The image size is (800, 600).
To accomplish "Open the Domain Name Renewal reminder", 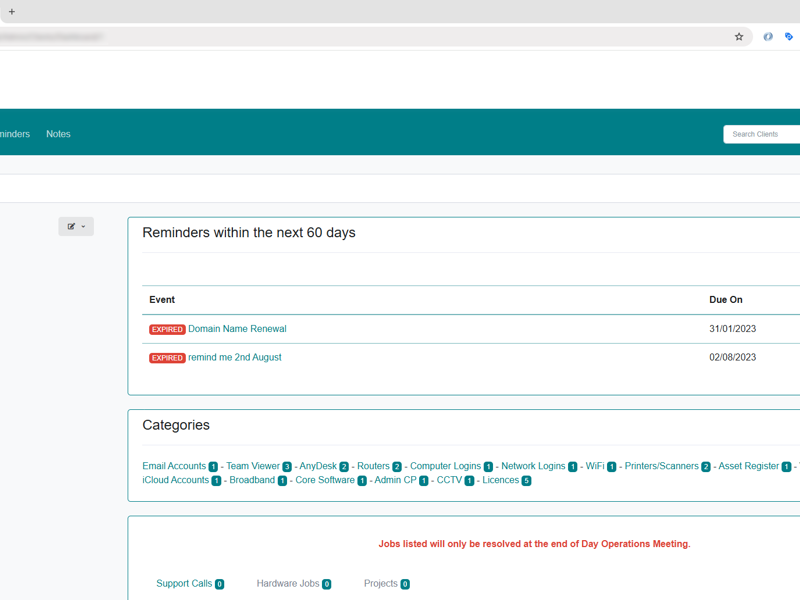I will 235,329.
